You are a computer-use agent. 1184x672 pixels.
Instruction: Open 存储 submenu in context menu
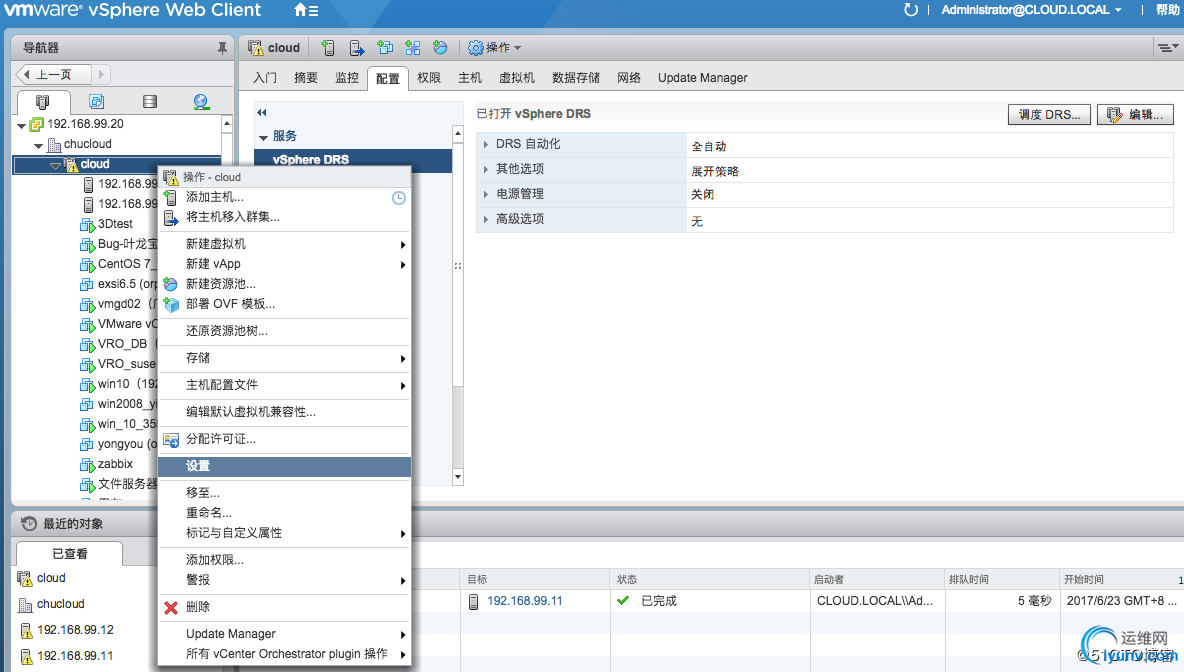click(x=285, y=358)
